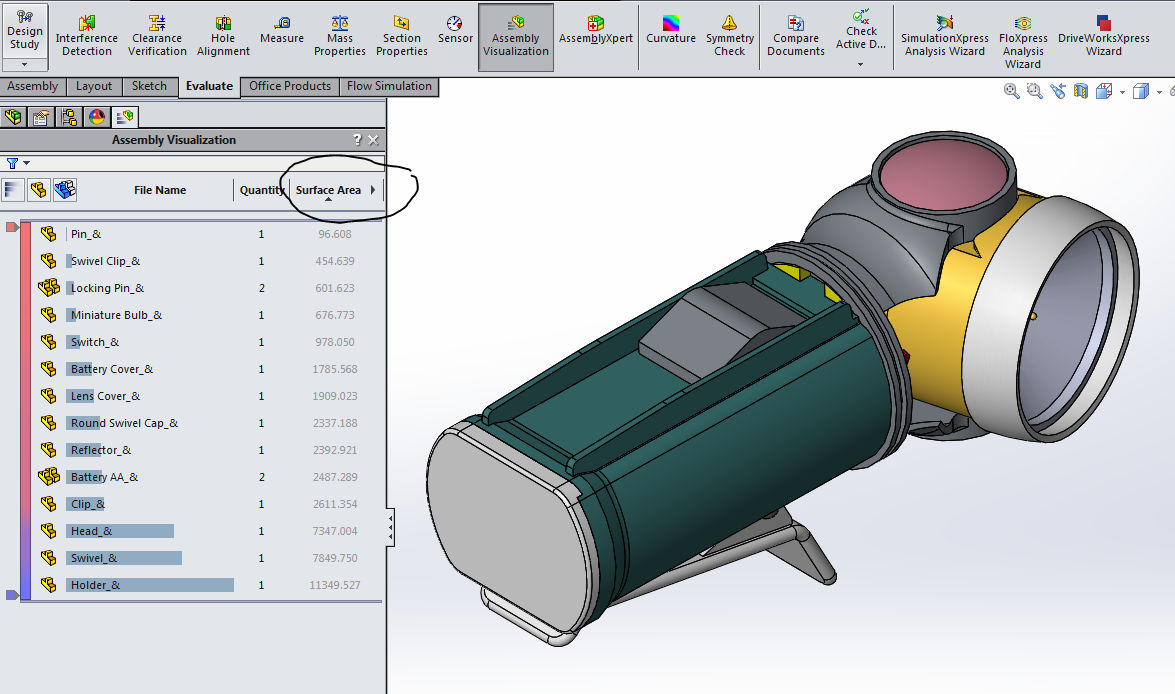Sort by the File Name column header
1175x694 pixels.
160,190
